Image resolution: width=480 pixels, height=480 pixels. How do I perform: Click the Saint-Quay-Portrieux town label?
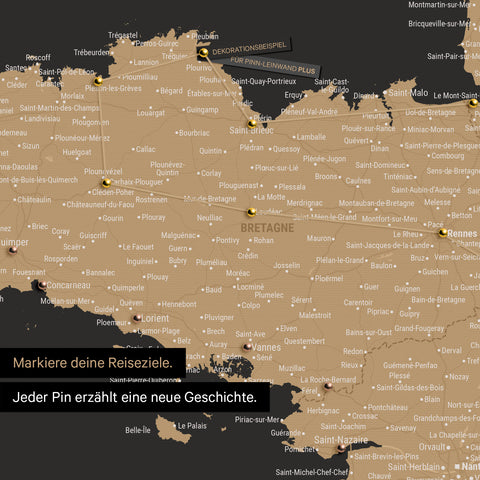tap(264, 81)
